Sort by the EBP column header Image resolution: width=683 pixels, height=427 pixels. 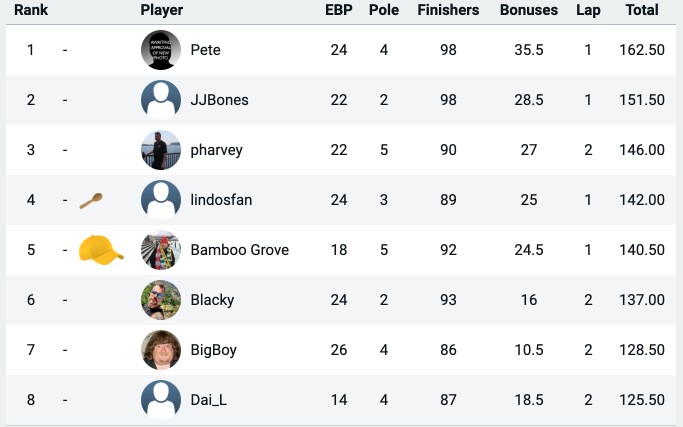click(338, 10)
